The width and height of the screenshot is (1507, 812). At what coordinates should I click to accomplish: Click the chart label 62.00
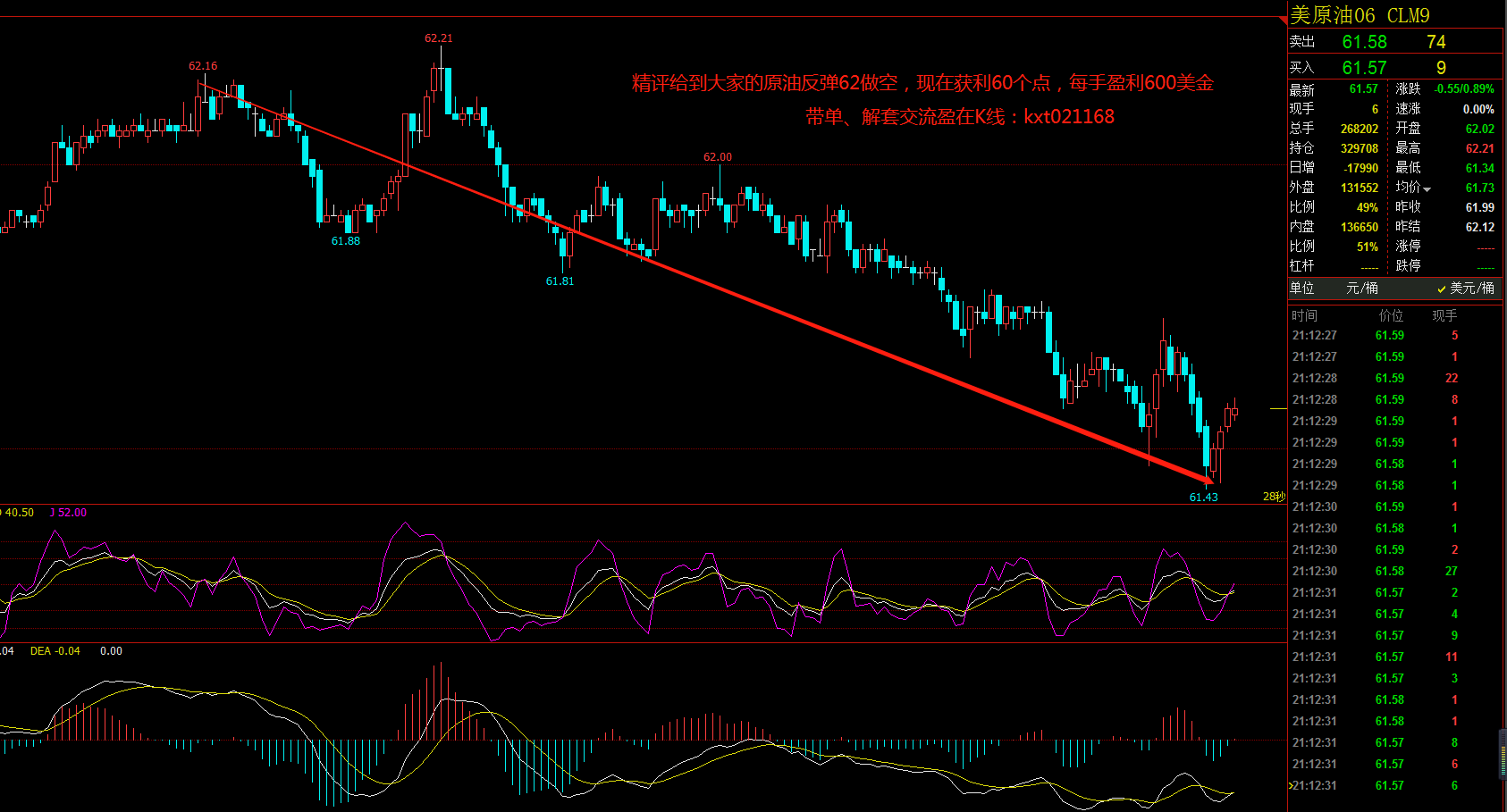[x=718, y=157]
